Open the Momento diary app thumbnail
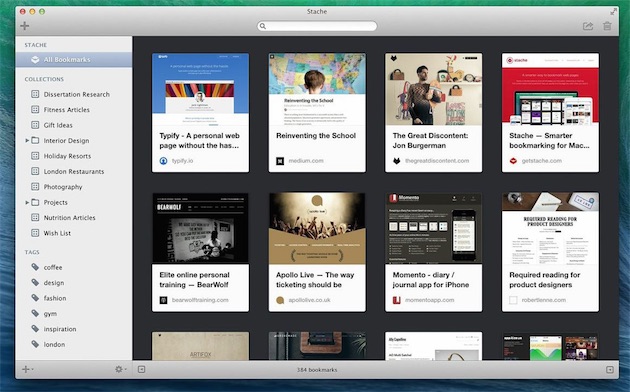The height and width of the screenshot is (392, 630). [x=434, y=228]
